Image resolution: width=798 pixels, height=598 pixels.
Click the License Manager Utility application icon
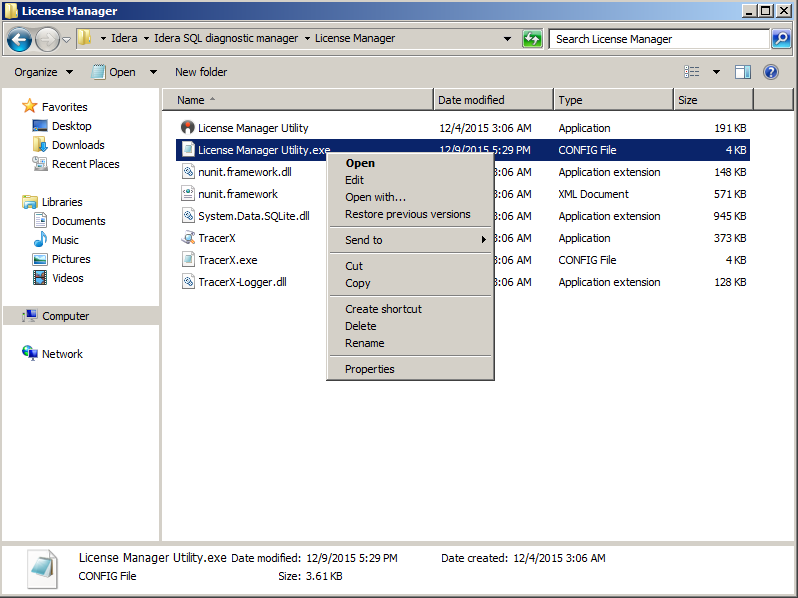click(187, 128)
